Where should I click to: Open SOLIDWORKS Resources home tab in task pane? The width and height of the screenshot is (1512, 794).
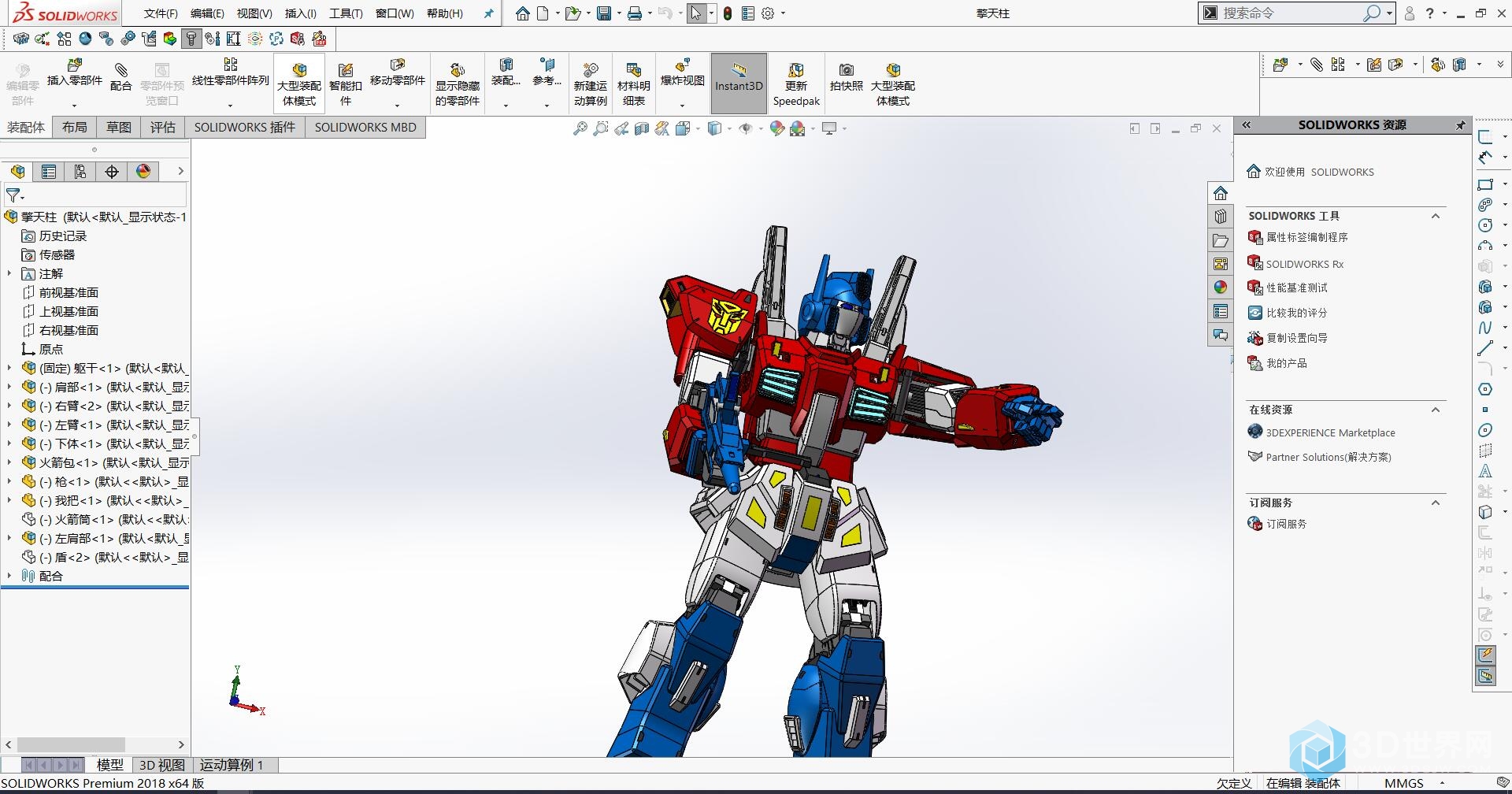click(1220, 193)
